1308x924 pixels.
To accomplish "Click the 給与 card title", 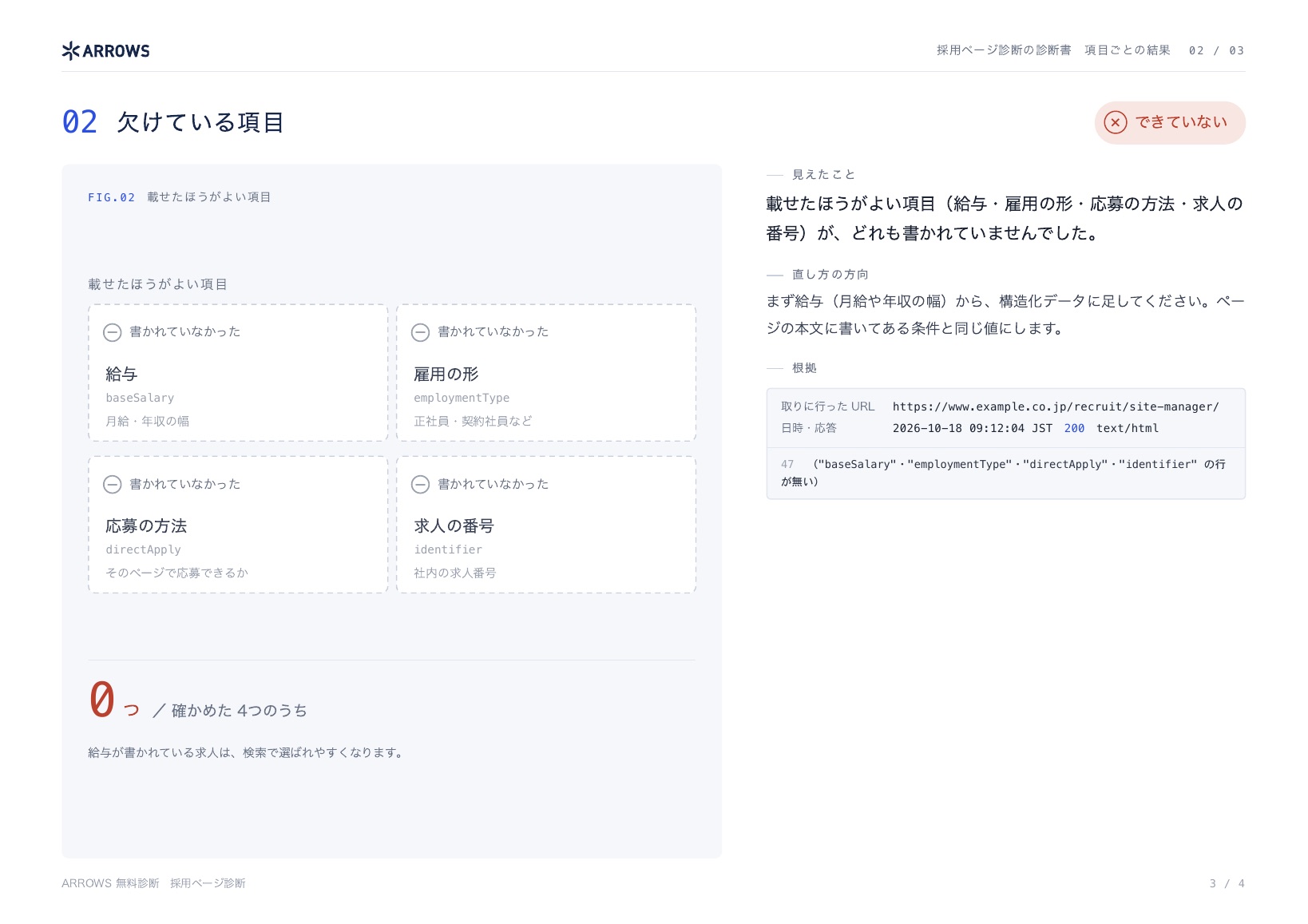I will click(121, 374).
